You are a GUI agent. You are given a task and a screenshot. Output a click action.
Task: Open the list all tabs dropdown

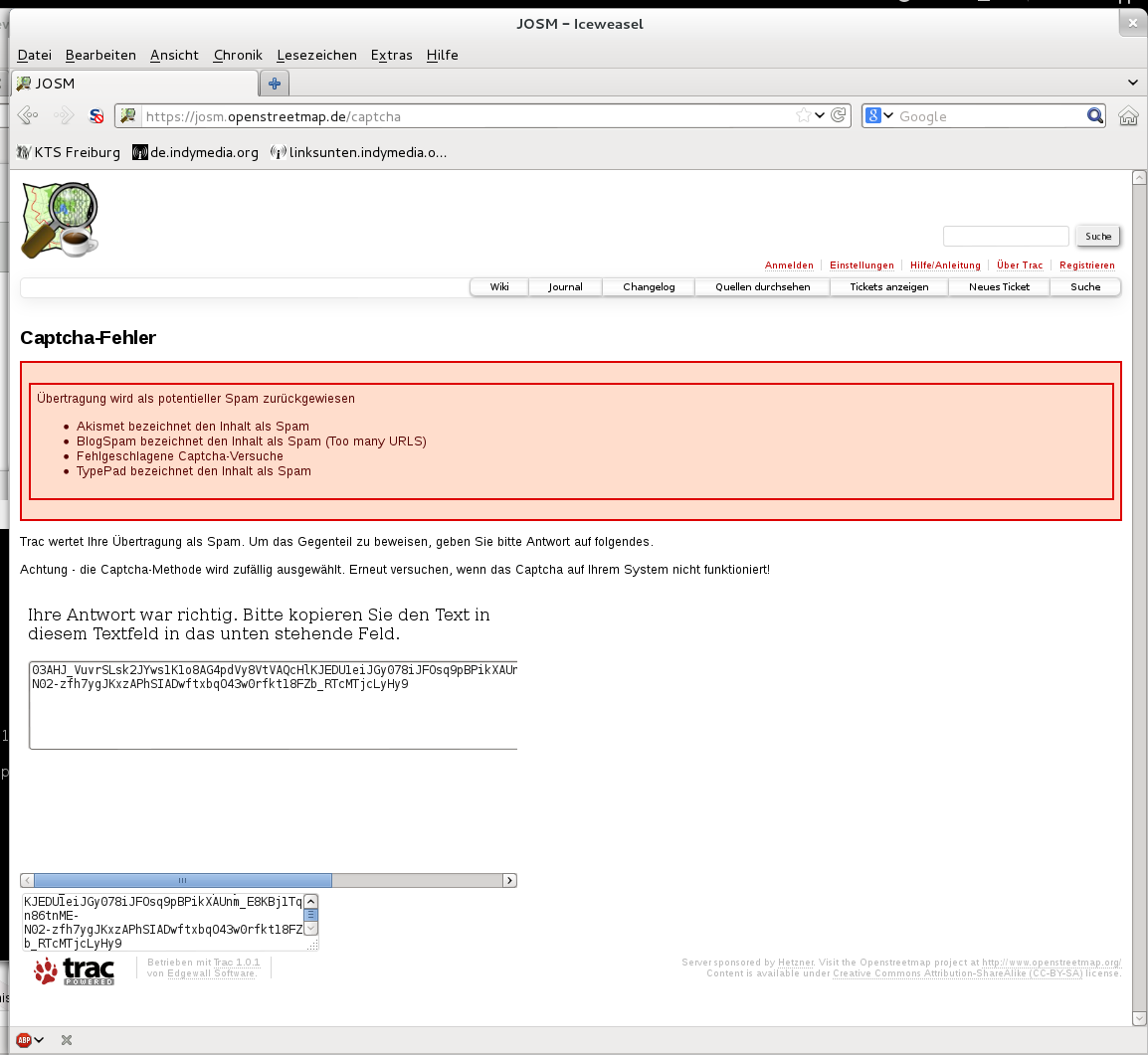click(x=1132, y=83)
